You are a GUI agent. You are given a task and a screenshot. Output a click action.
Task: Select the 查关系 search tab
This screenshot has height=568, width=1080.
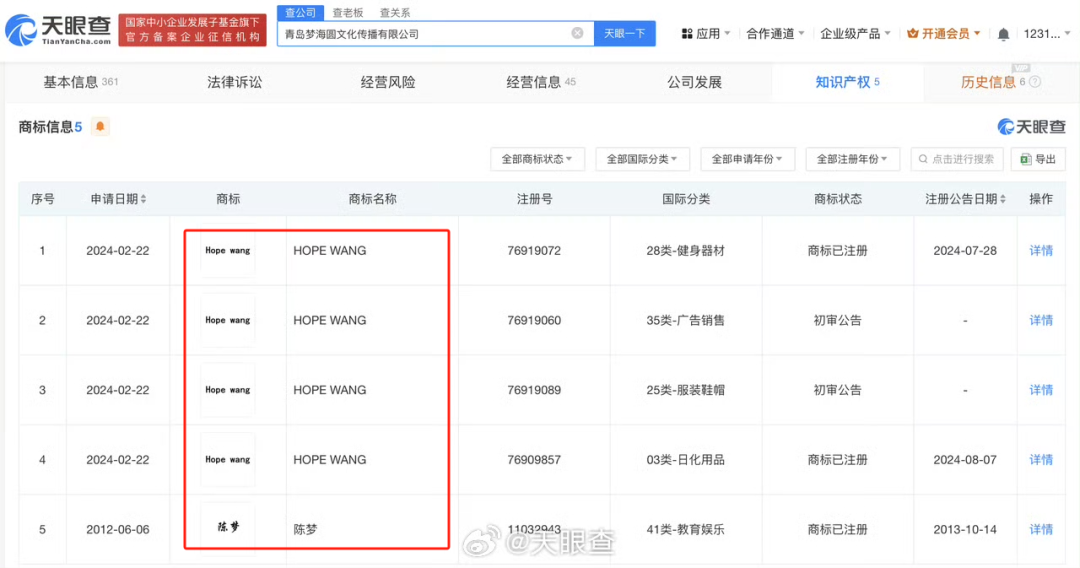pos(395,12)
